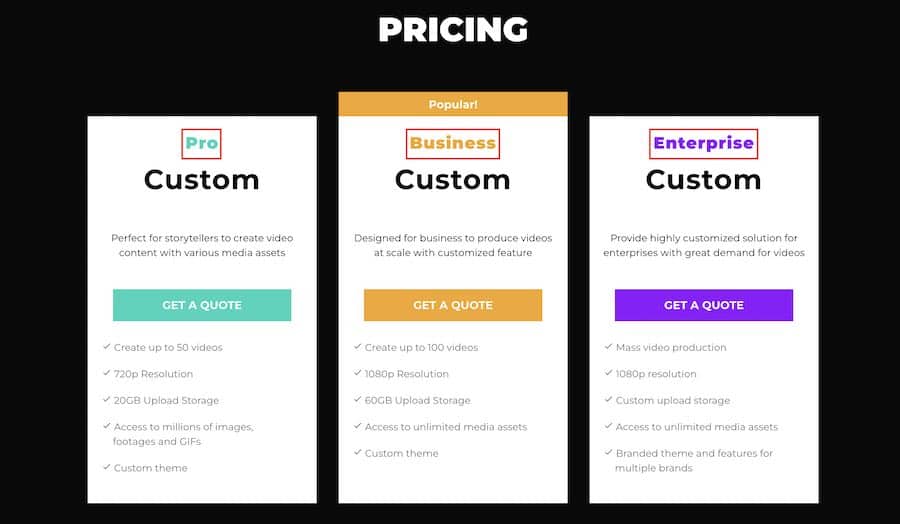
Task: Select the Business plan title
Action: click(453, 143)
